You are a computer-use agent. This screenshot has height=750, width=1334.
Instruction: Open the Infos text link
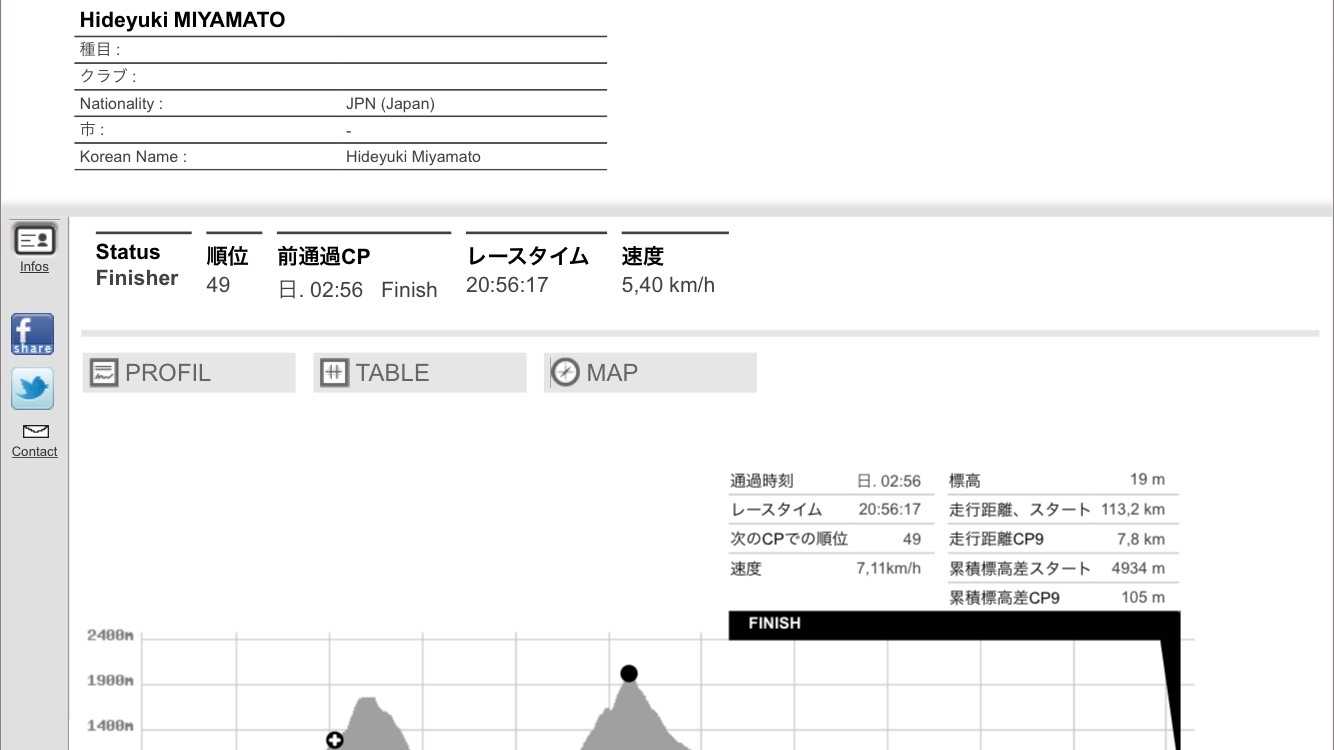(34, 267)
